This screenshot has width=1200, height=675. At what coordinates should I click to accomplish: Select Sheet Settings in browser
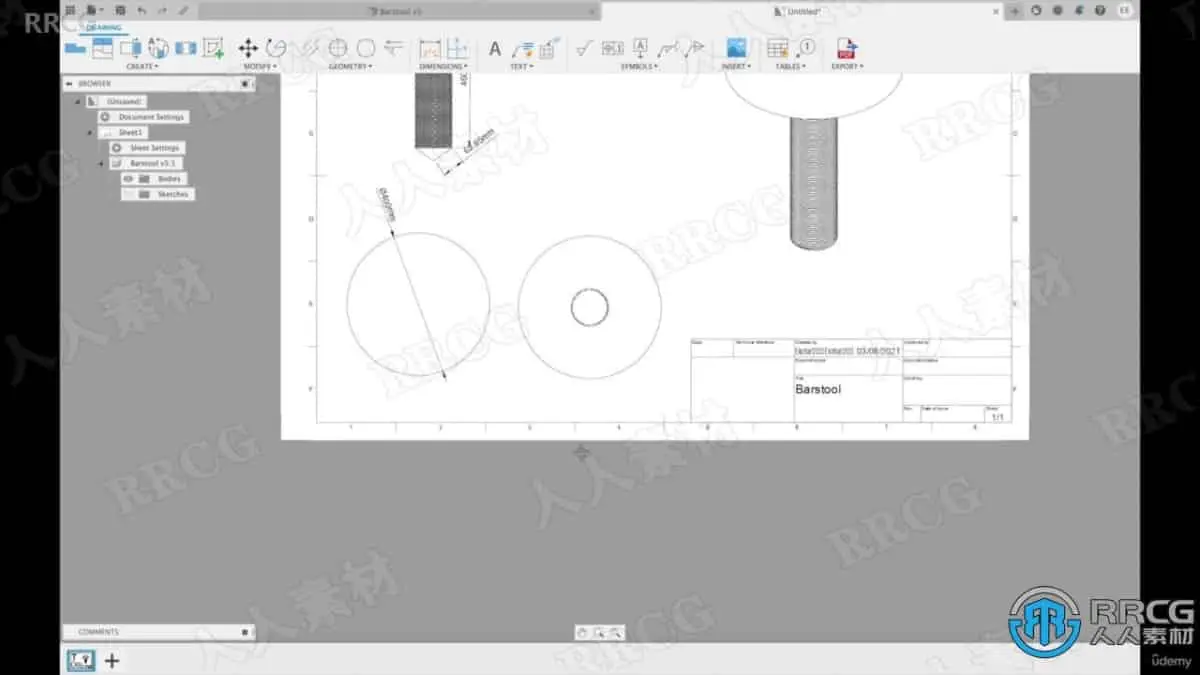pyautogui.click(x=147, y=148)
